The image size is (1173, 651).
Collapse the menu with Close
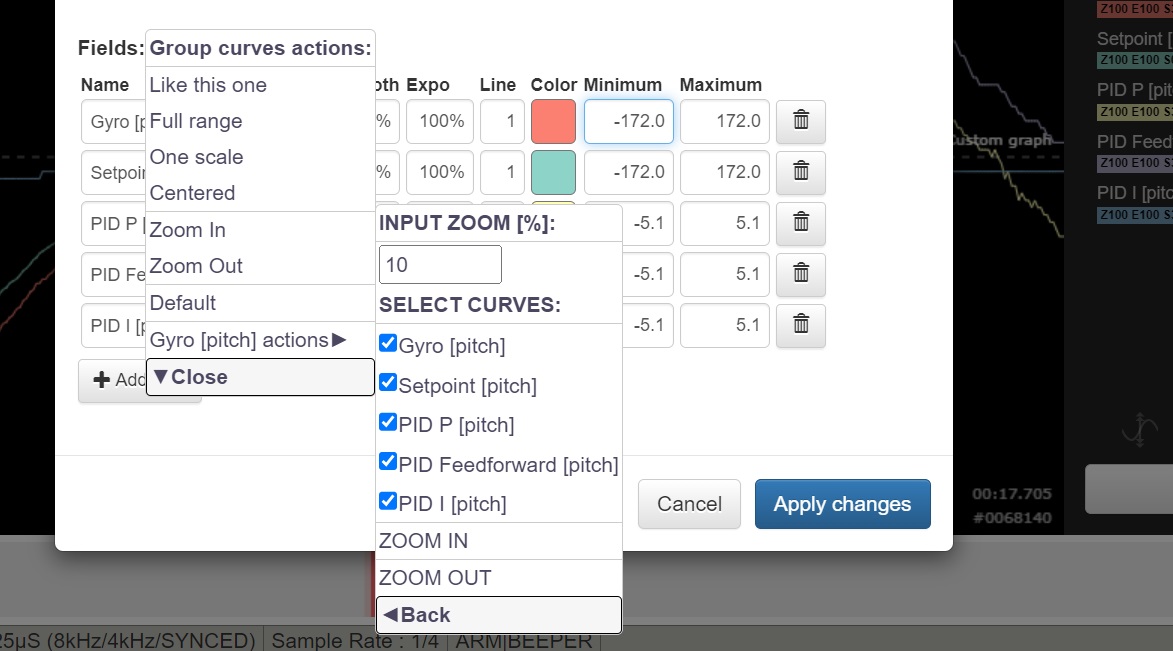click(260, 377)
